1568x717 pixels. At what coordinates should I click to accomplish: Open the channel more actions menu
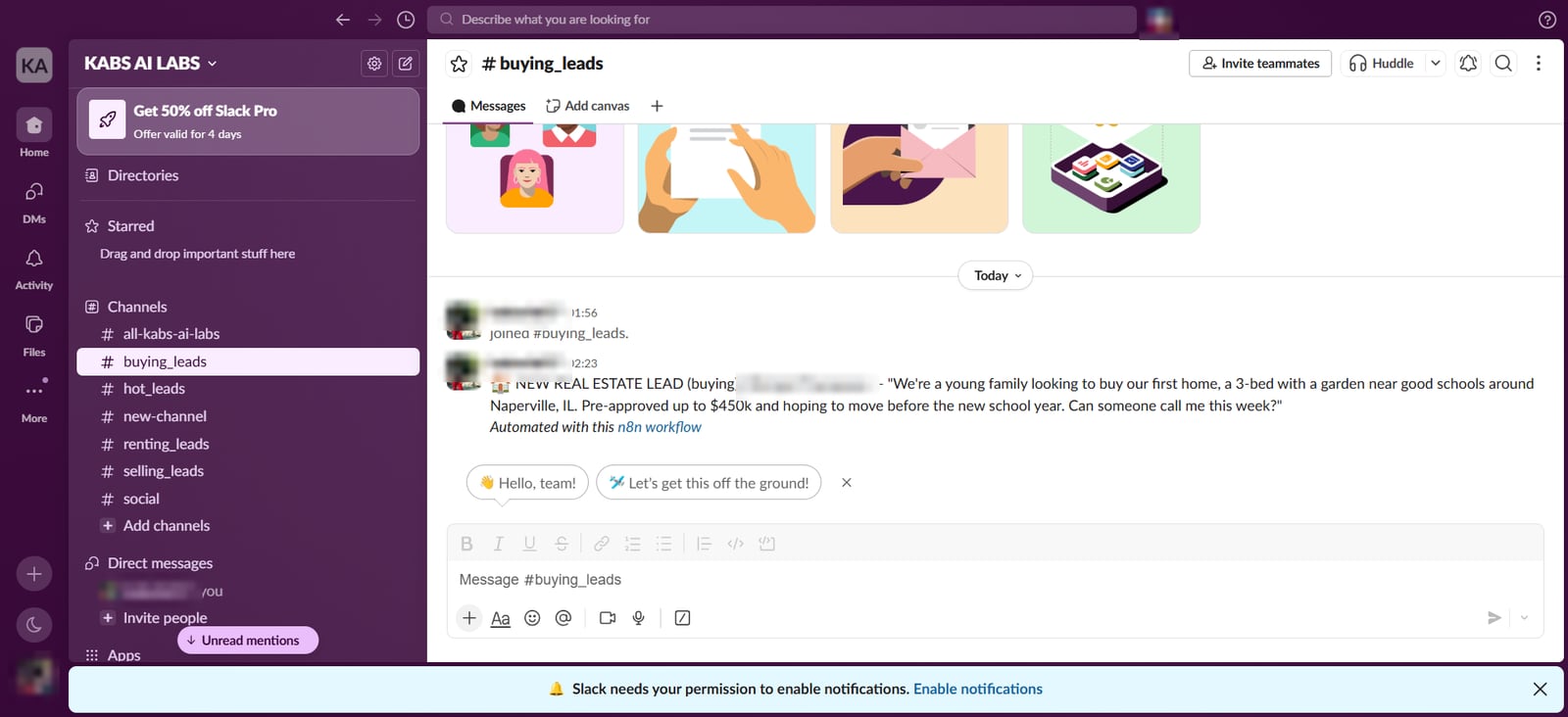[x=1539, y=64]
